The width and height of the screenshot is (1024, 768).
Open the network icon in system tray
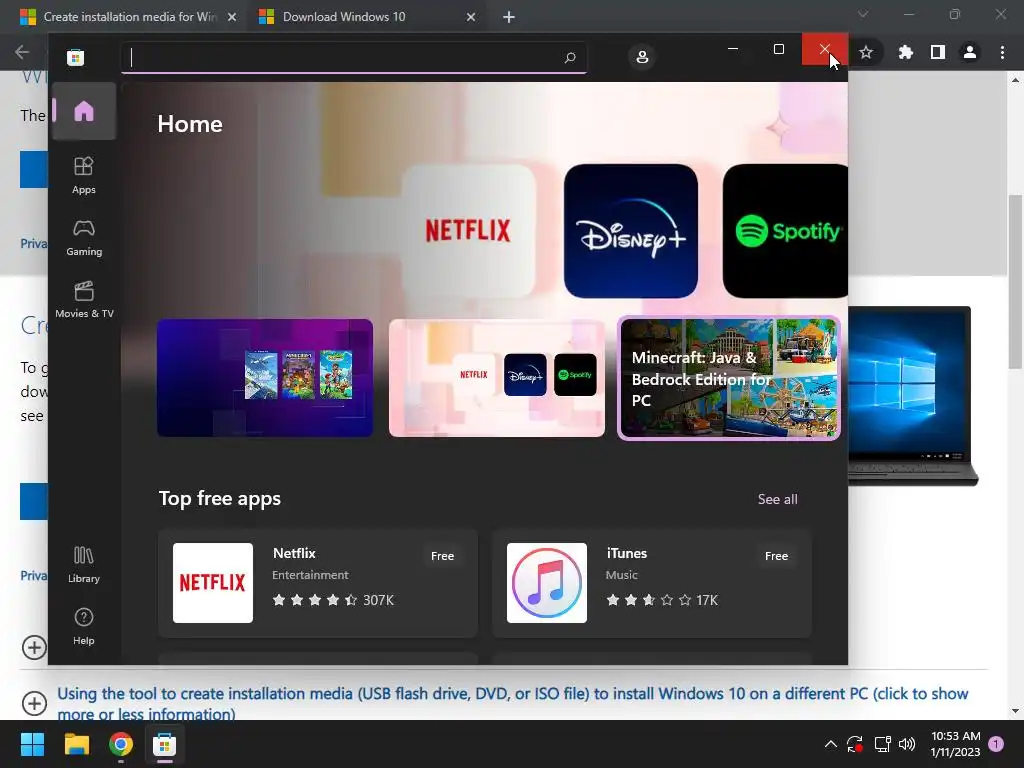882,744
